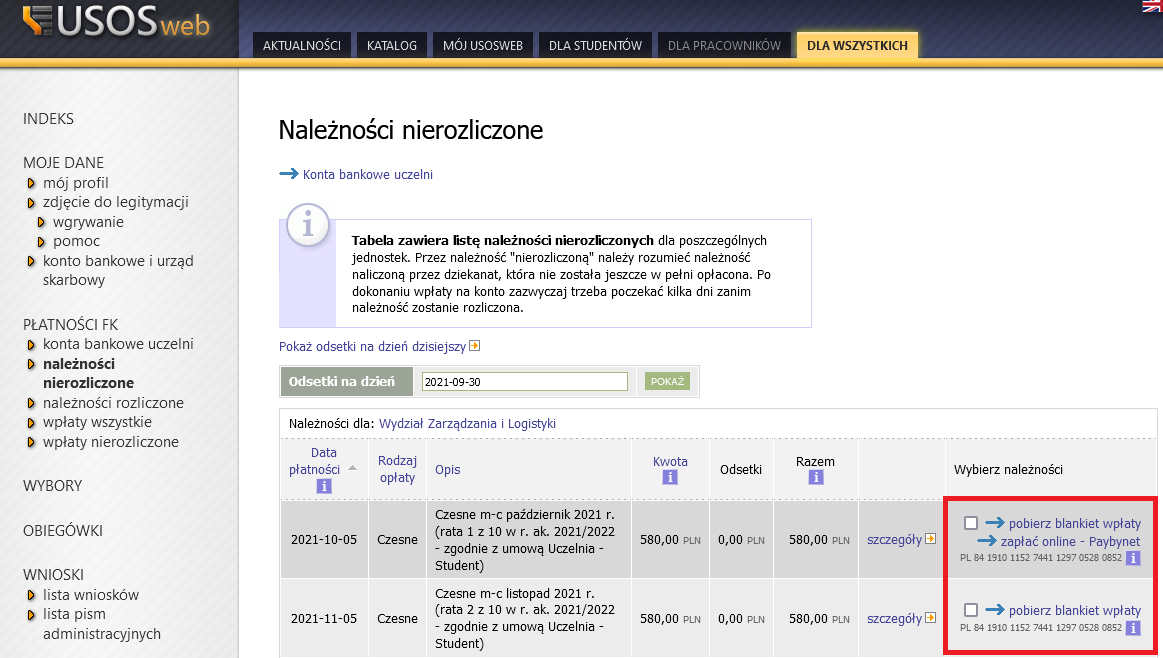1163x658 pixels.
Task: Open konto bankowe i urząd skarbowy
Action: 118,271
